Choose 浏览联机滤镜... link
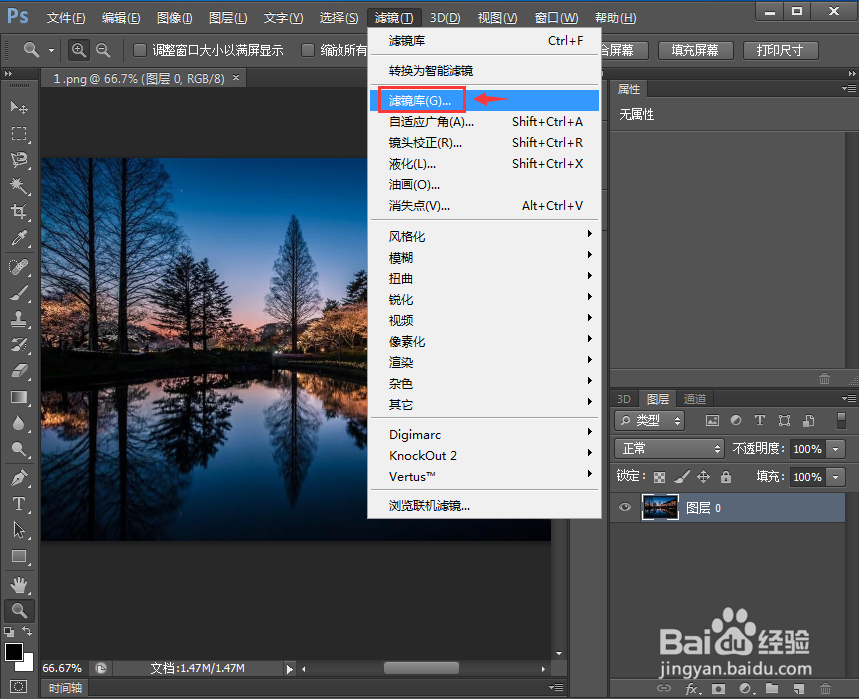The image size is (859, 699). pos(484,506)
